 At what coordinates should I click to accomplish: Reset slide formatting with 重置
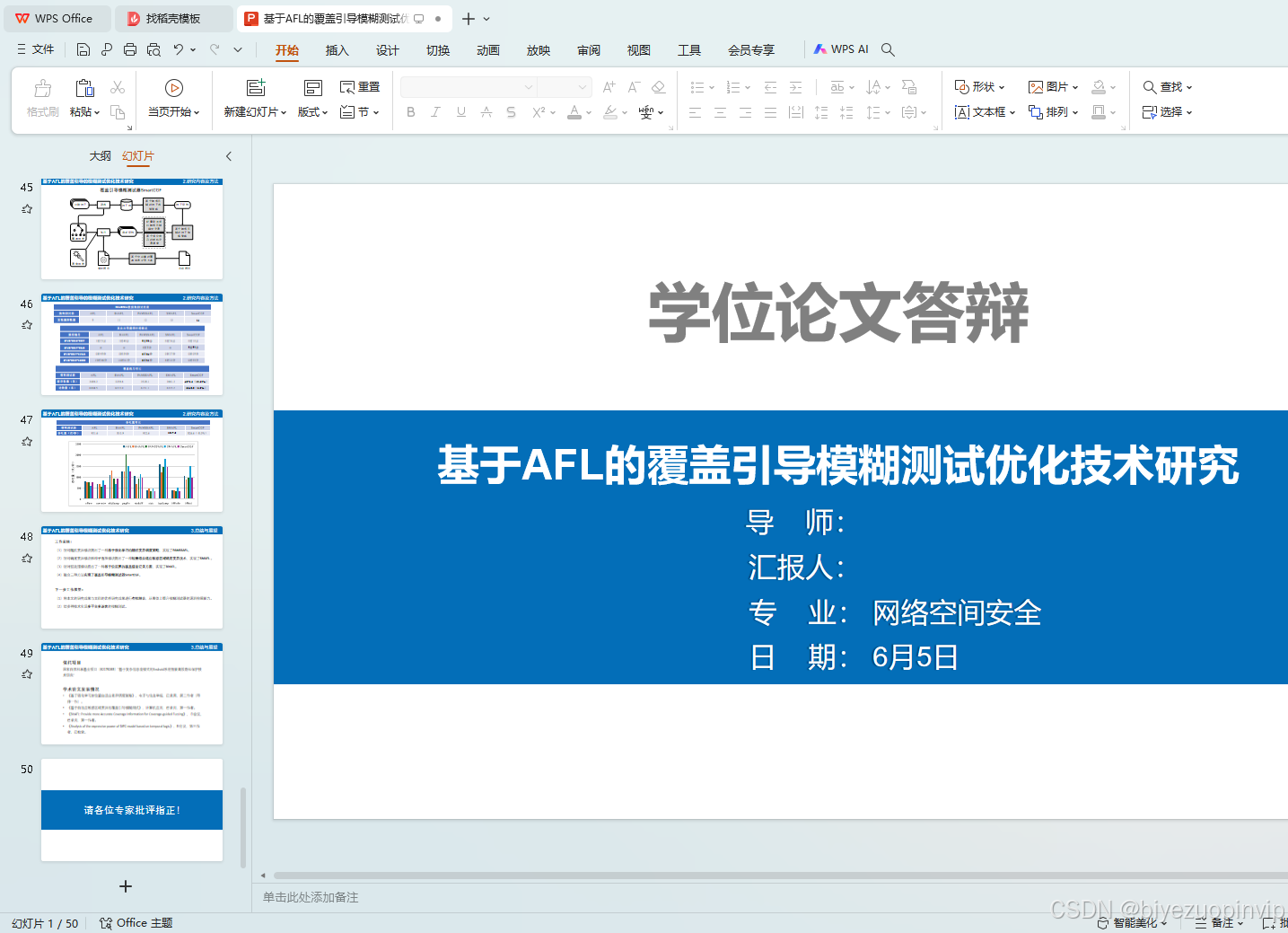(359, 86)
